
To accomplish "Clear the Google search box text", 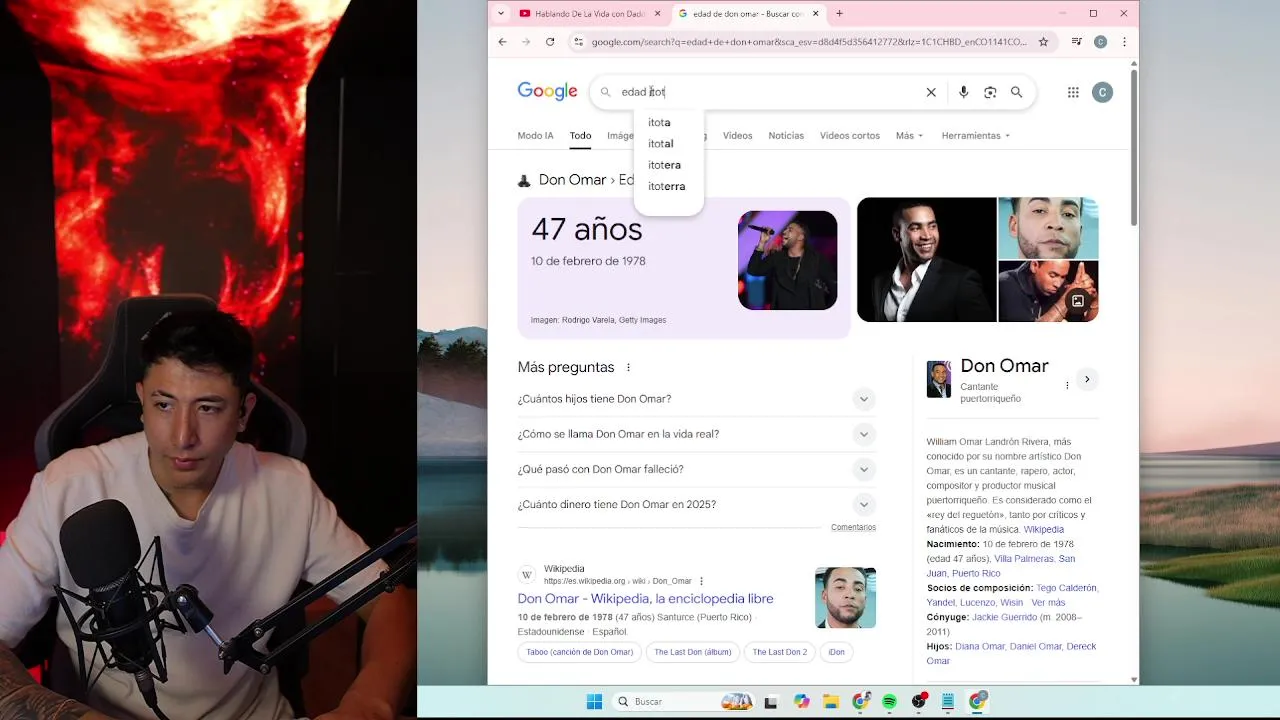I will (931, 92).
